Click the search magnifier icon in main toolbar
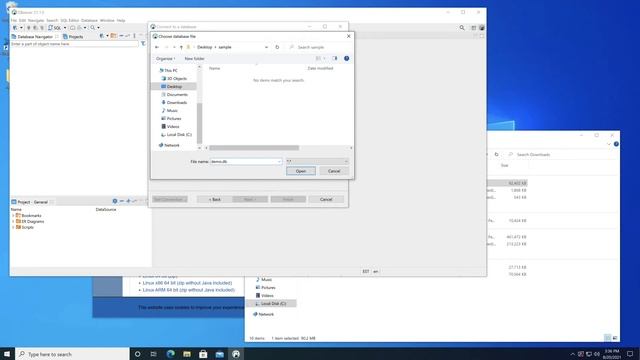This screenshot has height=360, width=640. click(x=93, y=28)
